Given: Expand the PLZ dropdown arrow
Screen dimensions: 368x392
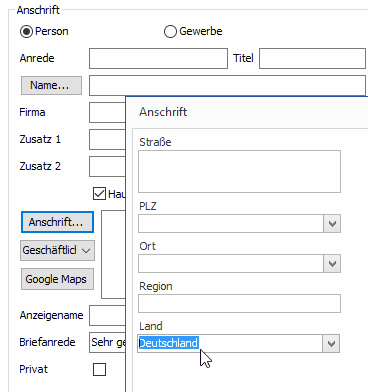Looking at the screenshot, I should (x=332, y=223).
